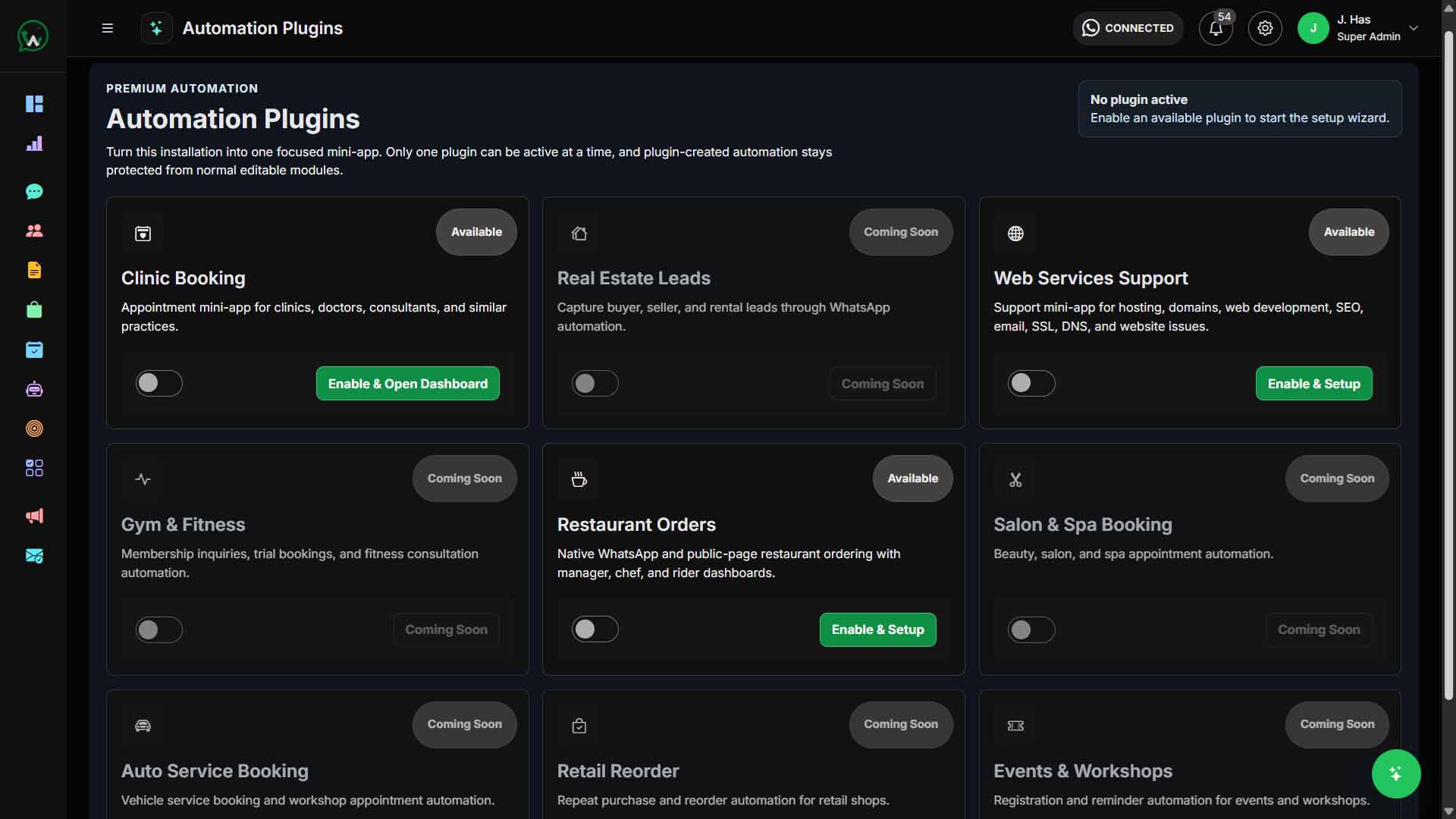Click the Coming Soon badge on Salon & Spa Booking

coord(1338,479)
